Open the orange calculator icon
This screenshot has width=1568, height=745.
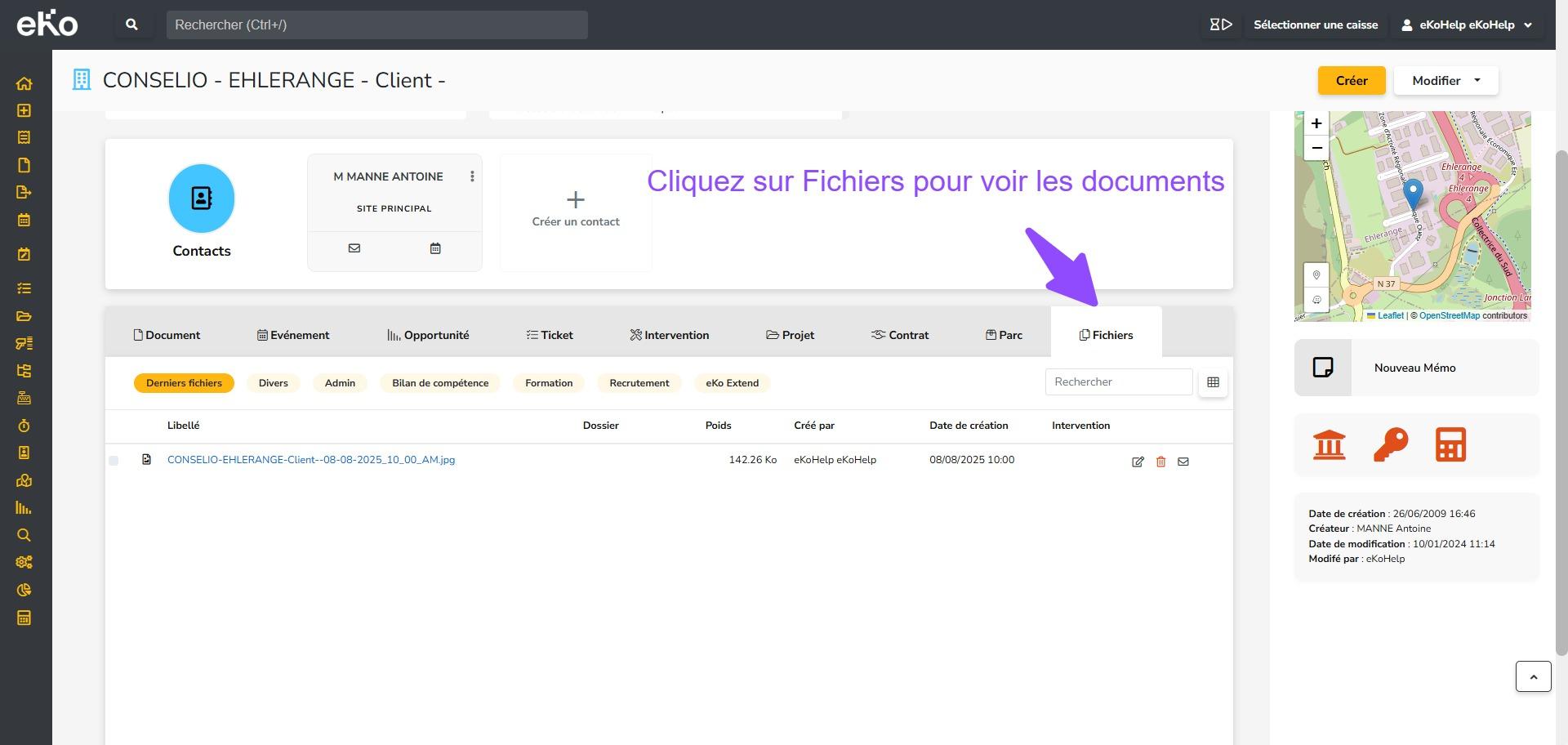pyautogui.click(x=1450, y=445)
